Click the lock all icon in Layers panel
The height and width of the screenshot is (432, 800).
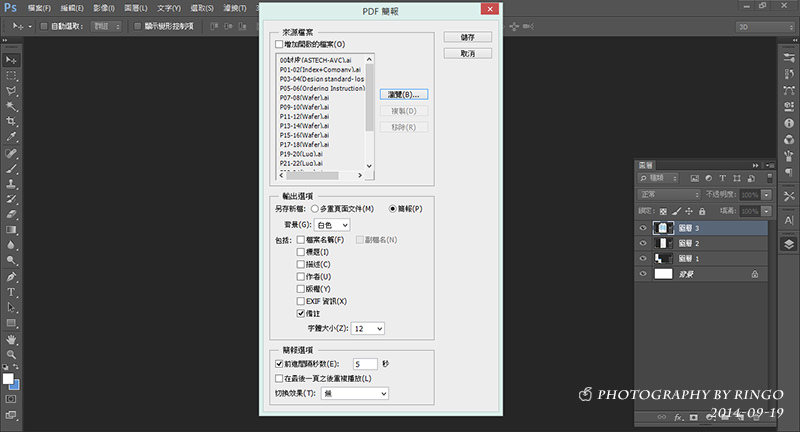click(x=702, y=211)
